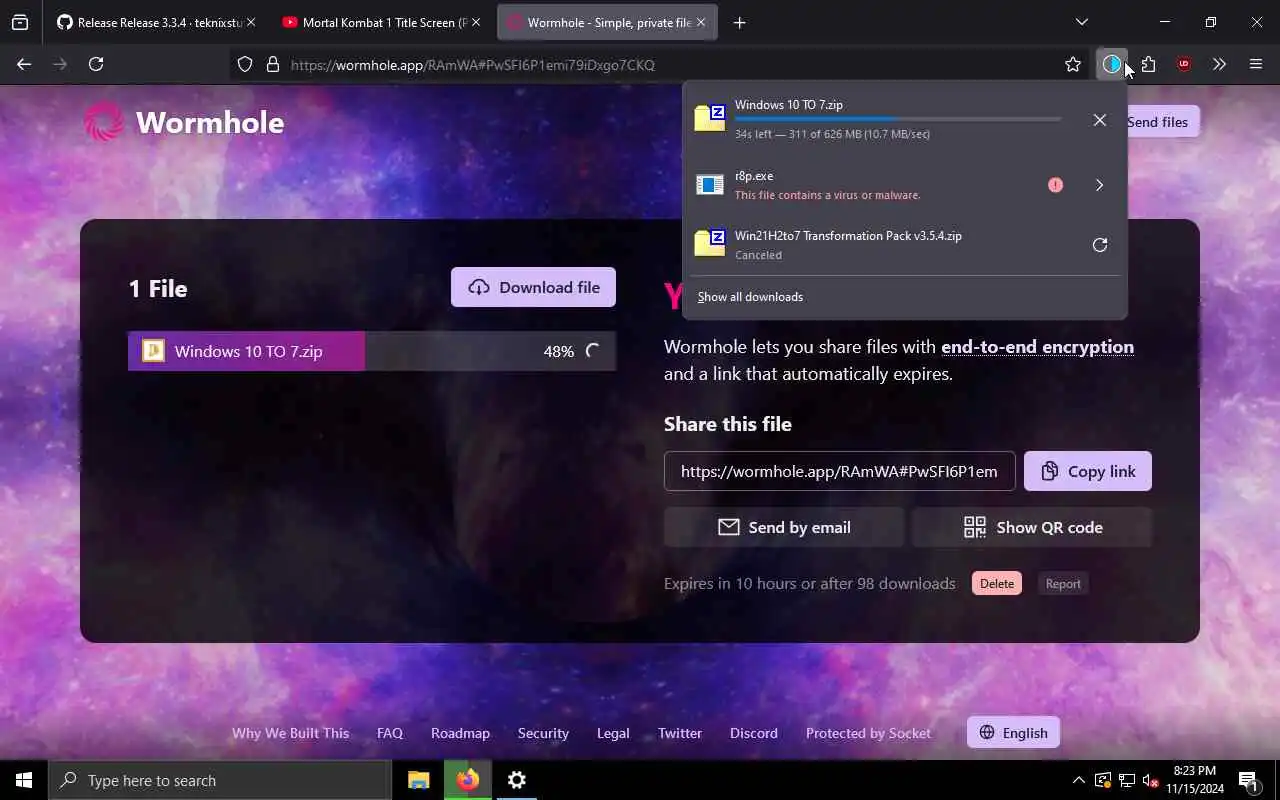The height and width of the screenshot is (800, 1280).
Task: Open Settings gear in taskbar
Action: tap(517, 780)
